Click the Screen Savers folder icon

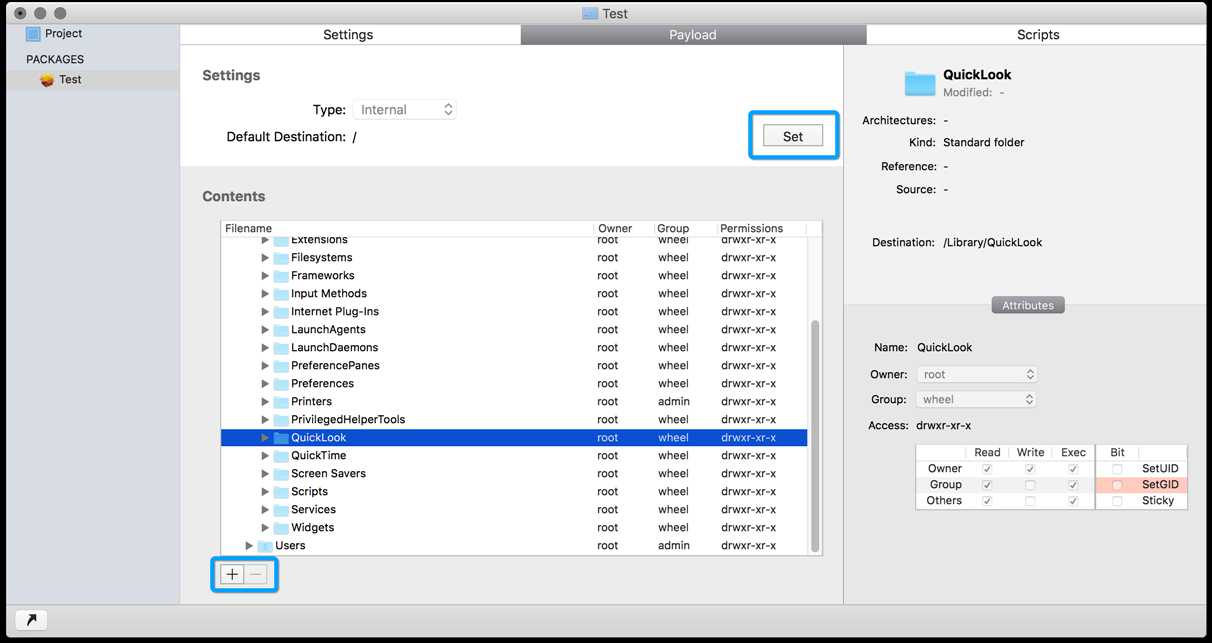pos(281,474)
